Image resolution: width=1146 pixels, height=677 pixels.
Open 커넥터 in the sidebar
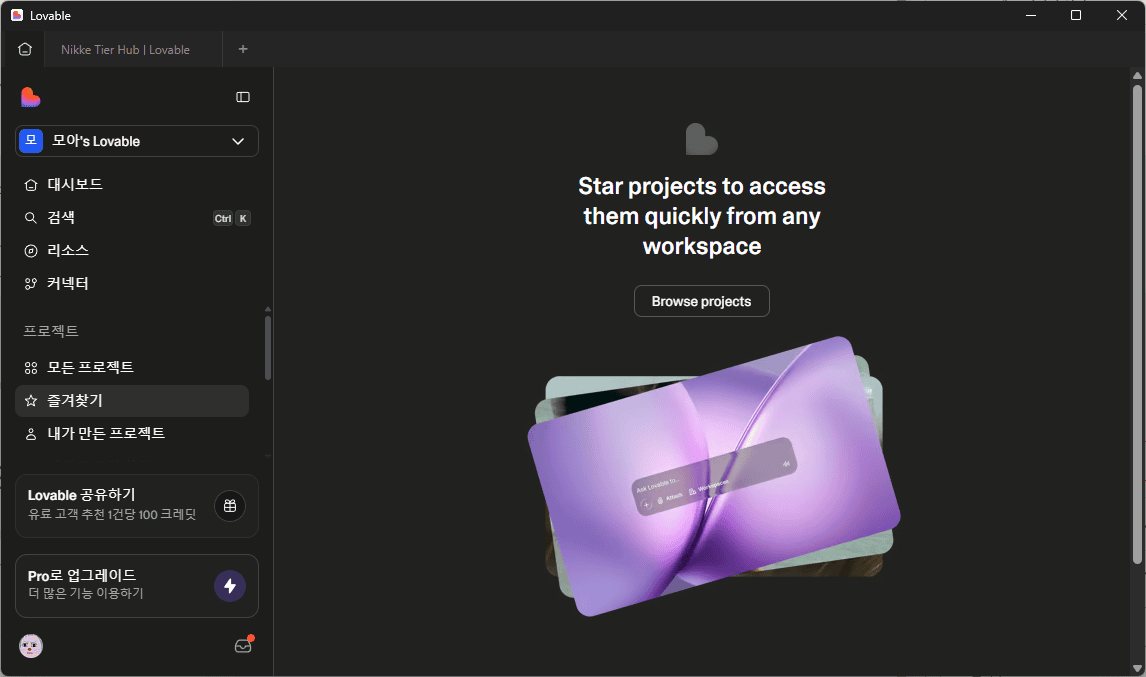click(132, 284)
